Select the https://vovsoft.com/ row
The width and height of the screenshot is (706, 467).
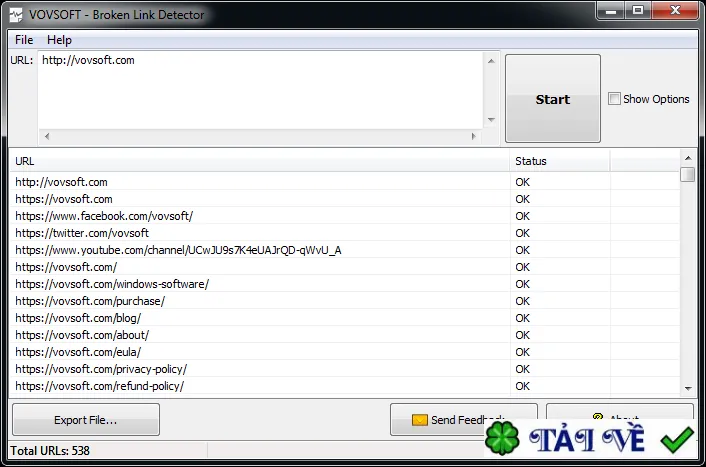(344, 267)
